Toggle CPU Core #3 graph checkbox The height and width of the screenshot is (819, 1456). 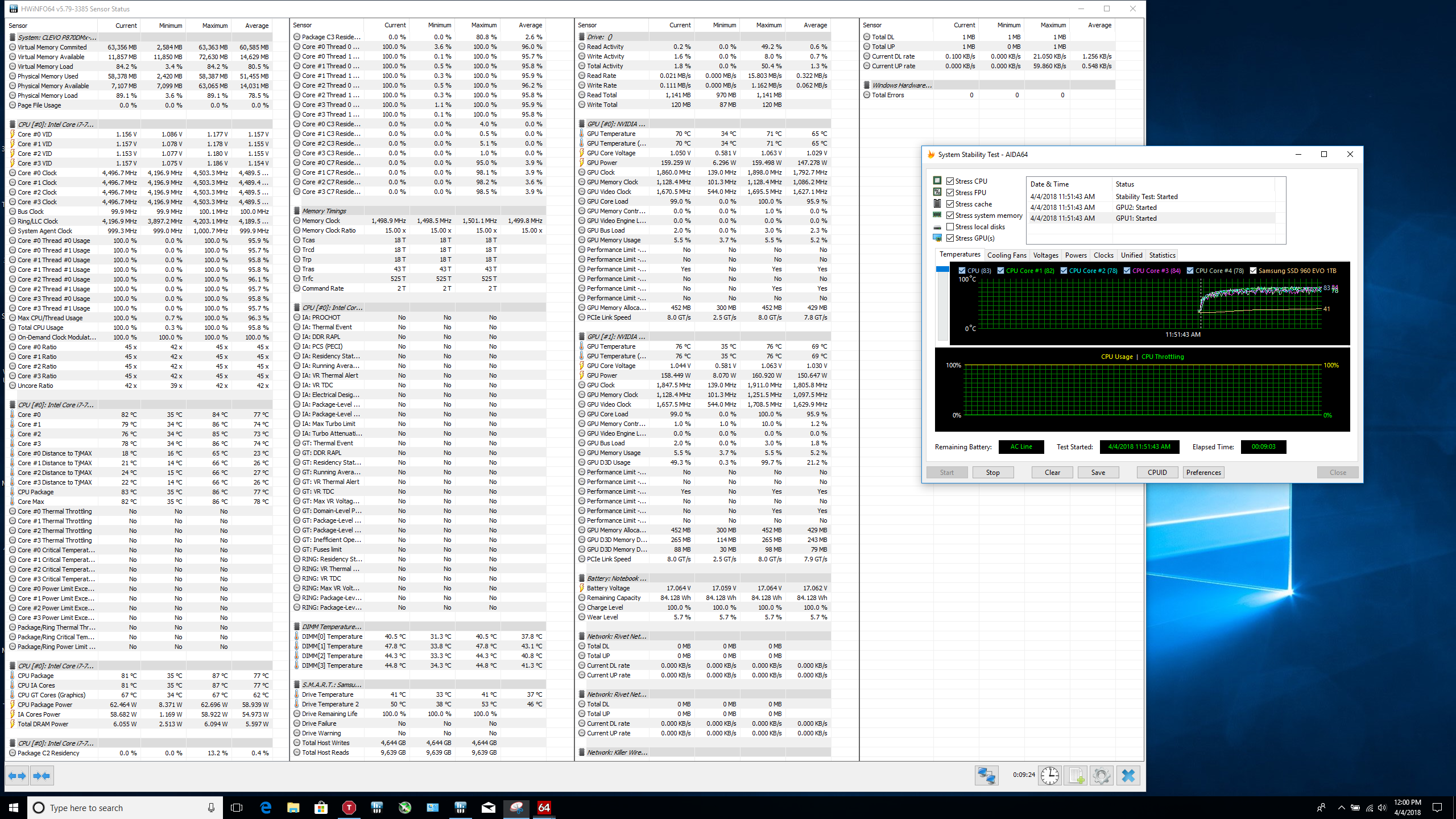pyautogui.click(x=1127, y=271)
